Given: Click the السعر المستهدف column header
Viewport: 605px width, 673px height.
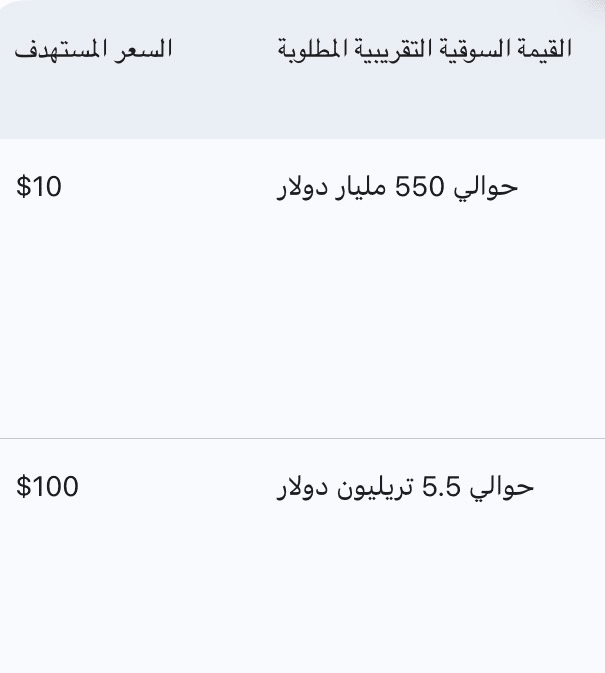Looking at the screenshot, I should [x=93, y=49].
